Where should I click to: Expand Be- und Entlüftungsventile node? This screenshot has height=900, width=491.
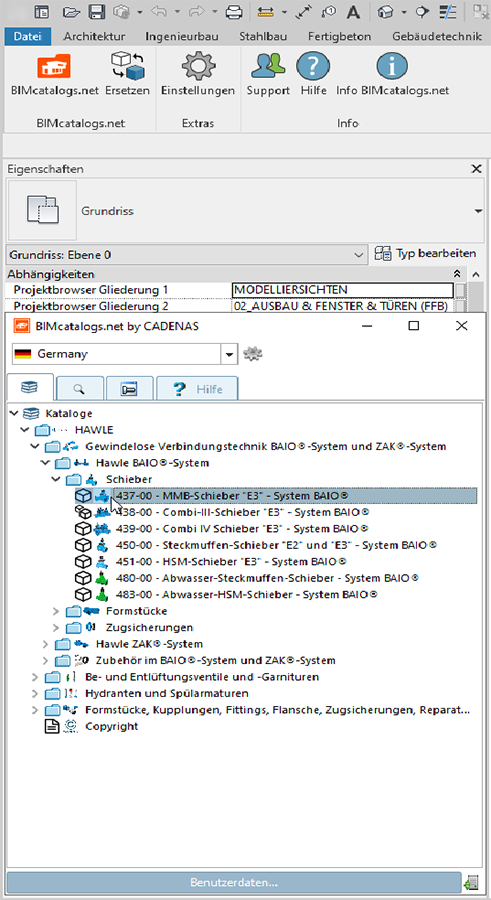(34, 677)
